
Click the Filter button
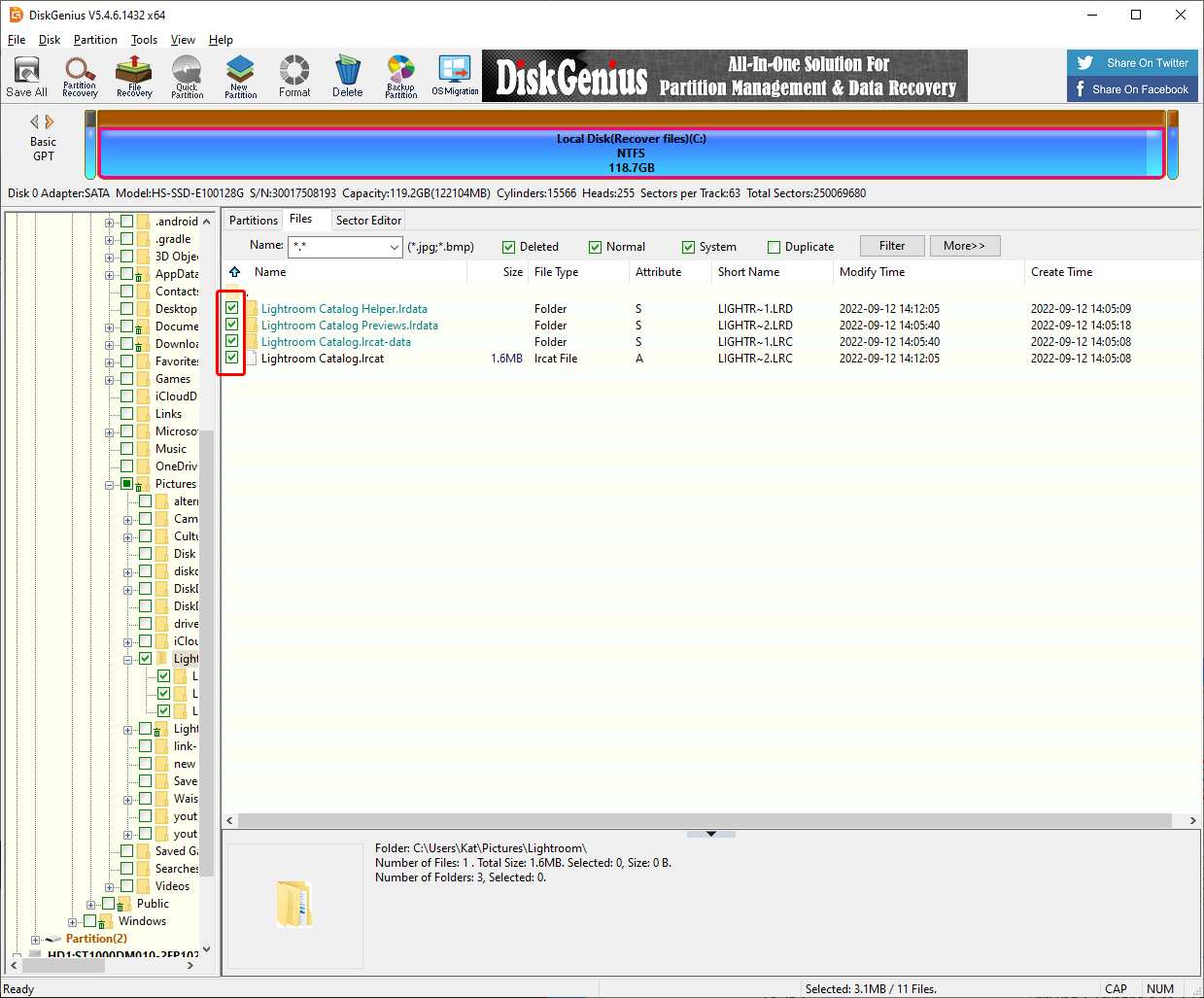tap(891, 246)
